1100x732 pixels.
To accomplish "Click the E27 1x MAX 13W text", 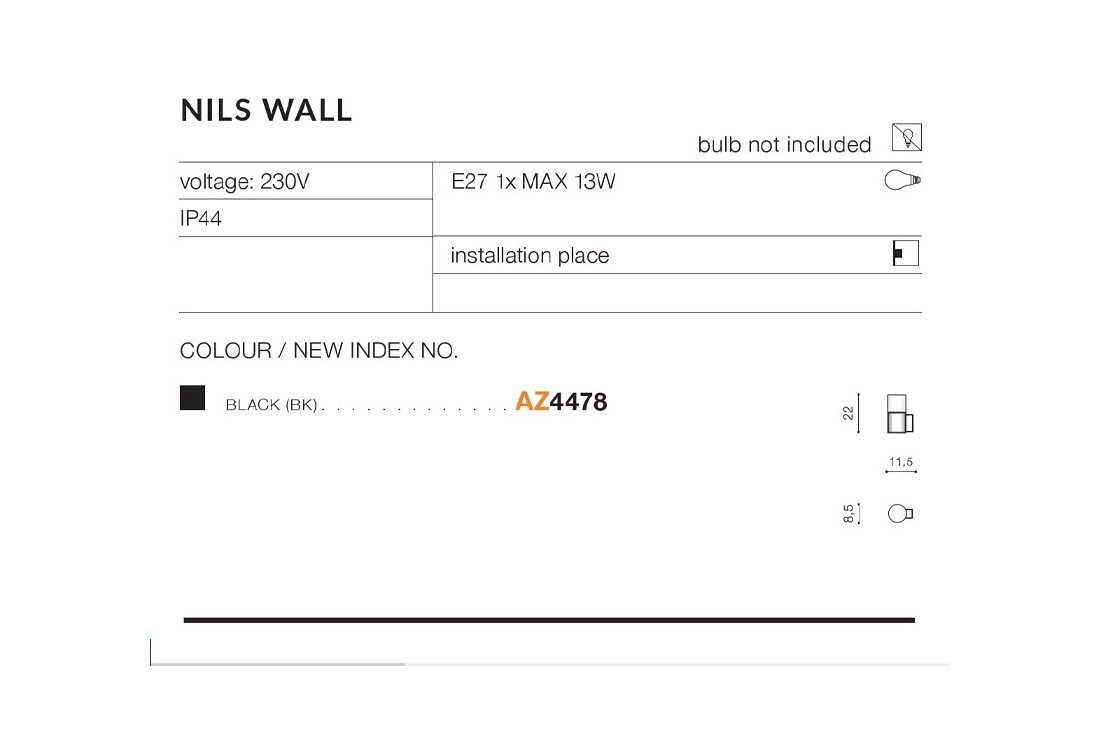I will pos(533,182).
